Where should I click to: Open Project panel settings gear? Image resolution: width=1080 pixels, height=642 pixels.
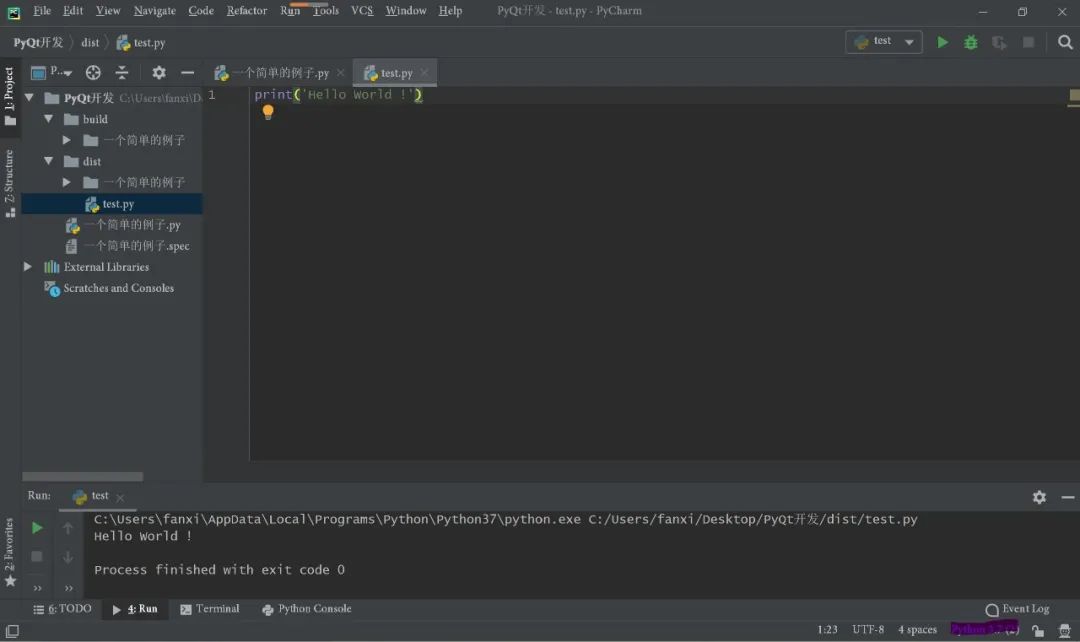coord(159,72)
